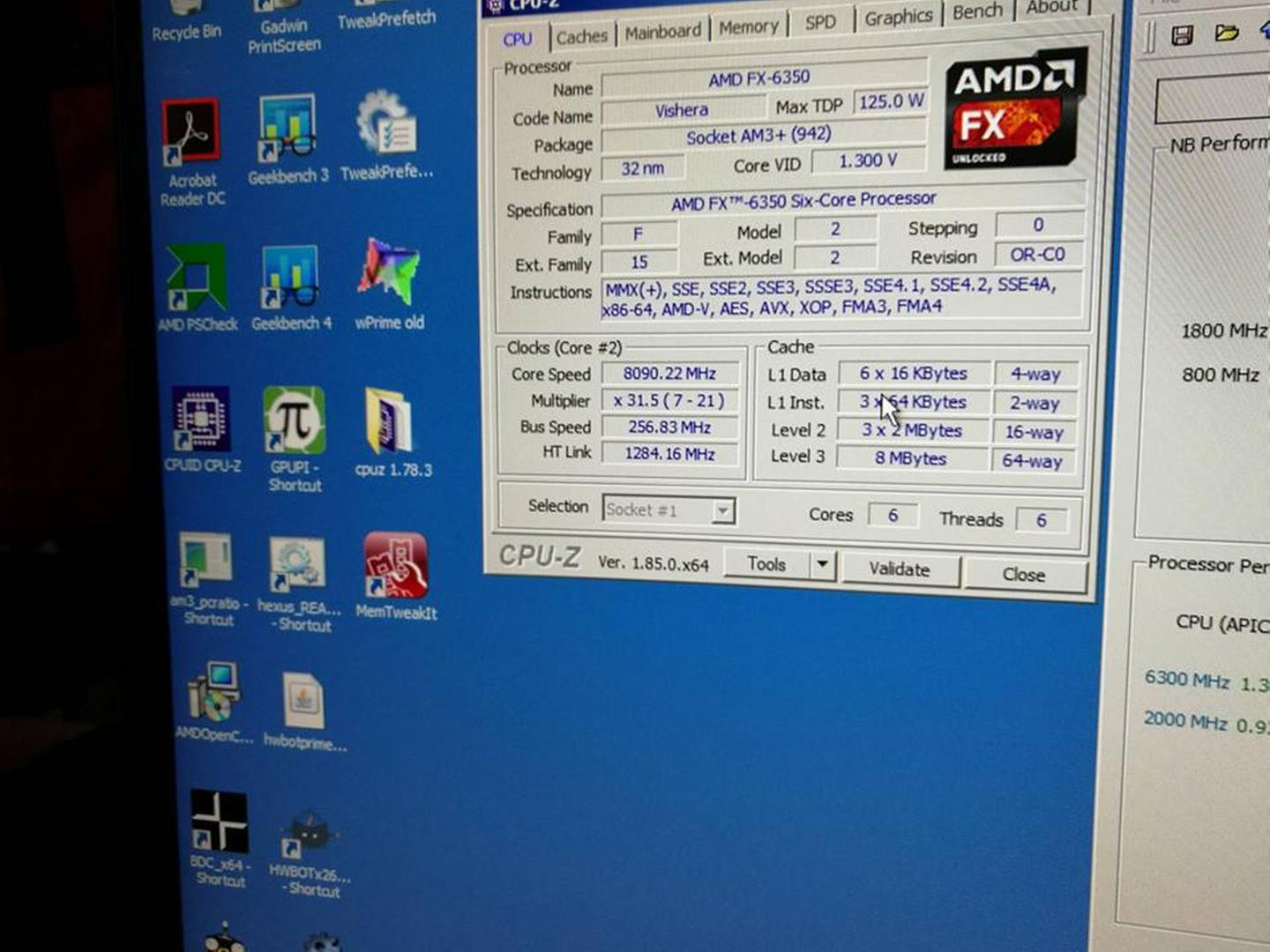Click the L1 Data 6 x 16 KBytes value

point(914,374)
